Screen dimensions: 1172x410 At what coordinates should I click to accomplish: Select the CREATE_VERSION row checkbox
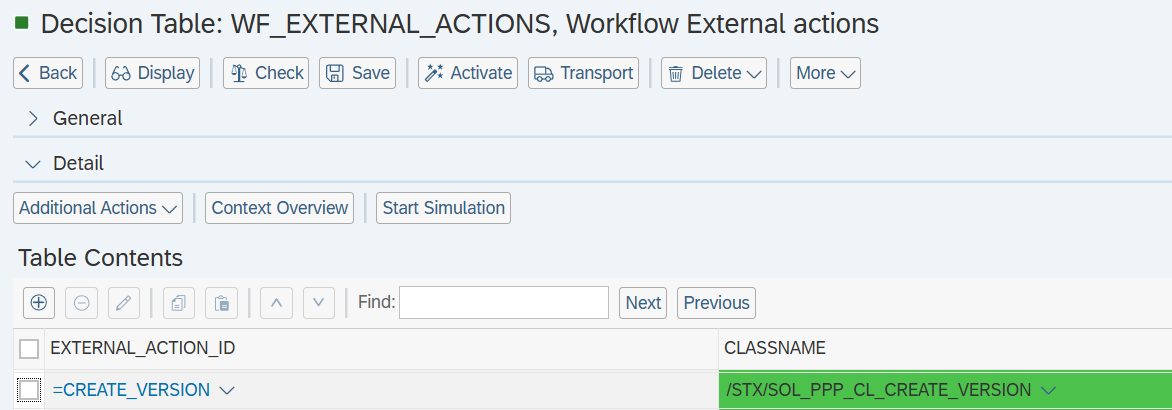click(29, 390)
